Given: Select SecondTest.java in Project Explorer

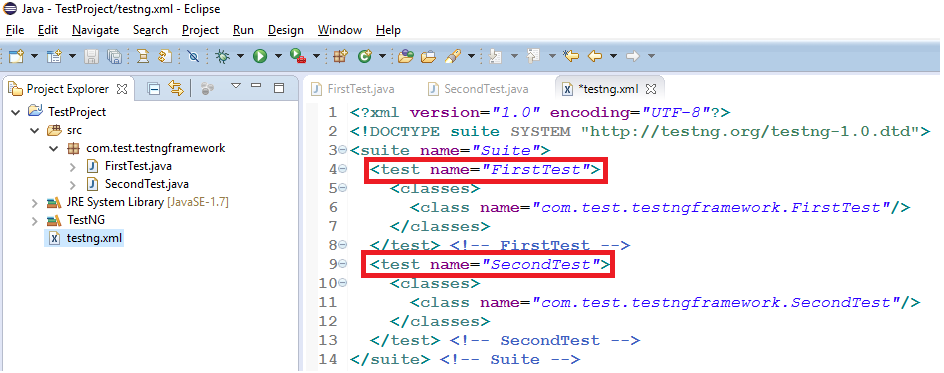Looking at the screenshot, I should point(138,184).
